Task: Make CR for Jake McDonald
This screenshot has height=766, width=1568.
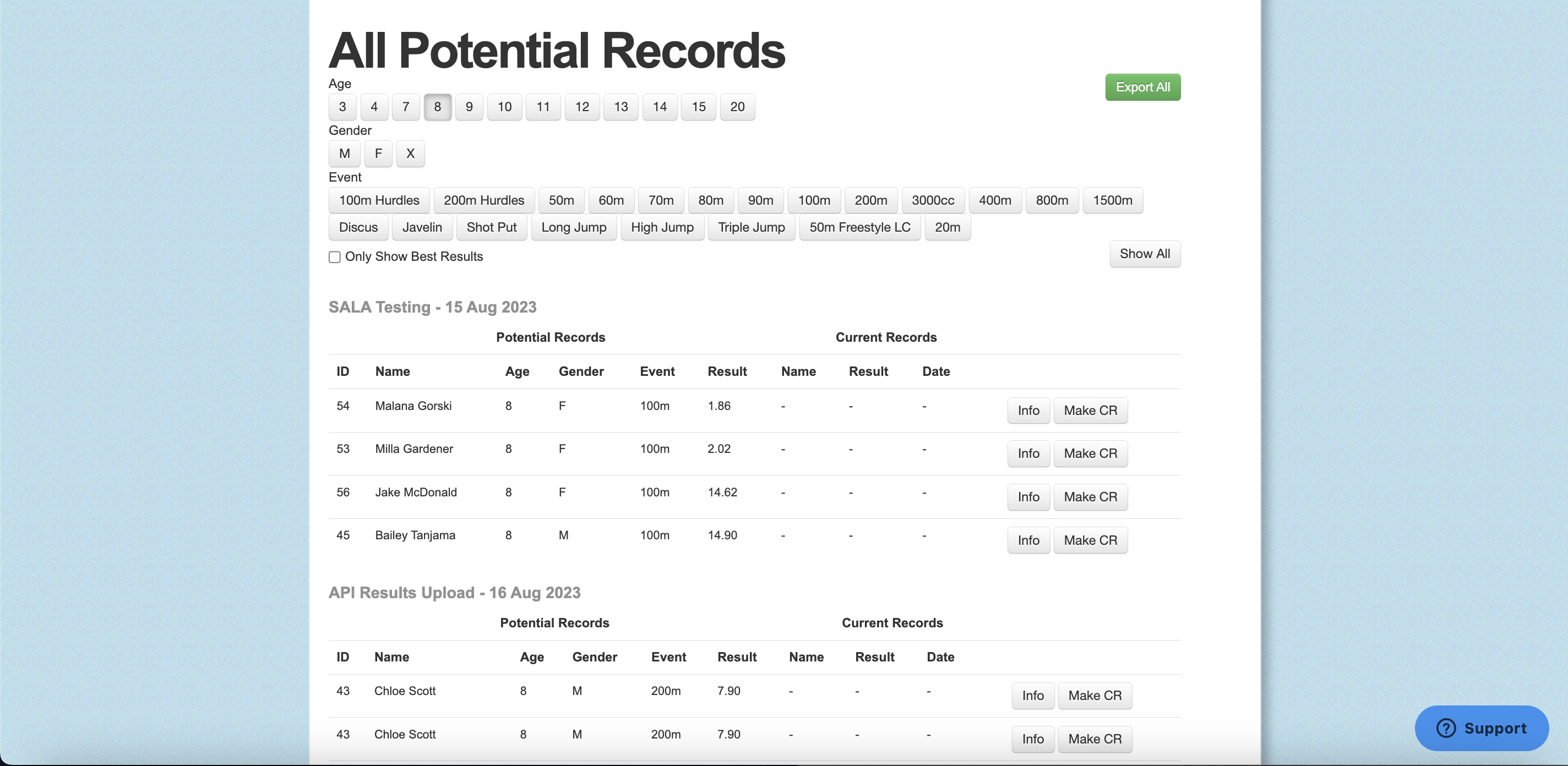Action: click(1091, 497)
